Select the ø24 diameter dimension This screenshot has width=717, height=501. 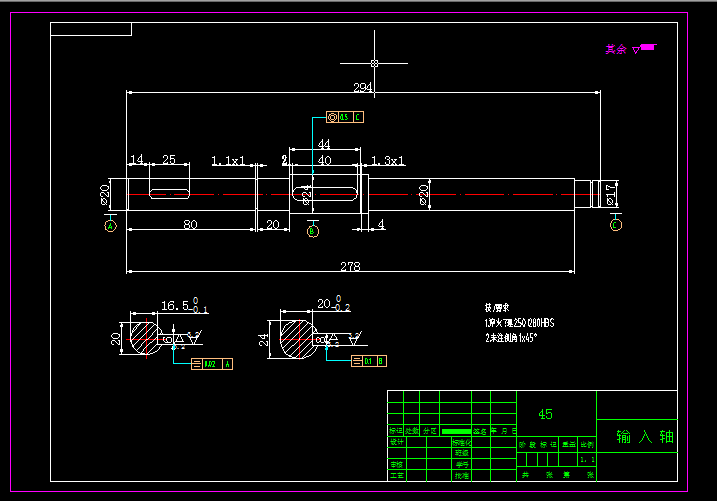306,195
